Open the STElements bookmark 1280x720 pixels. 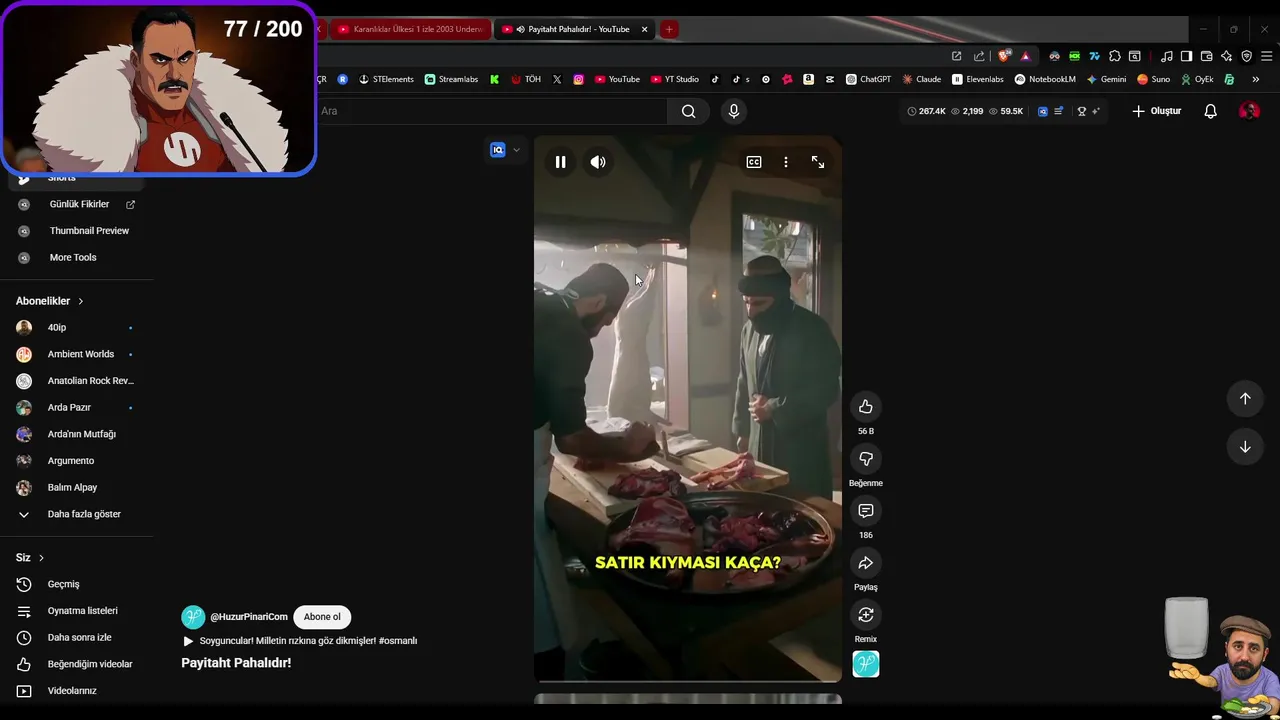point(386,79)
